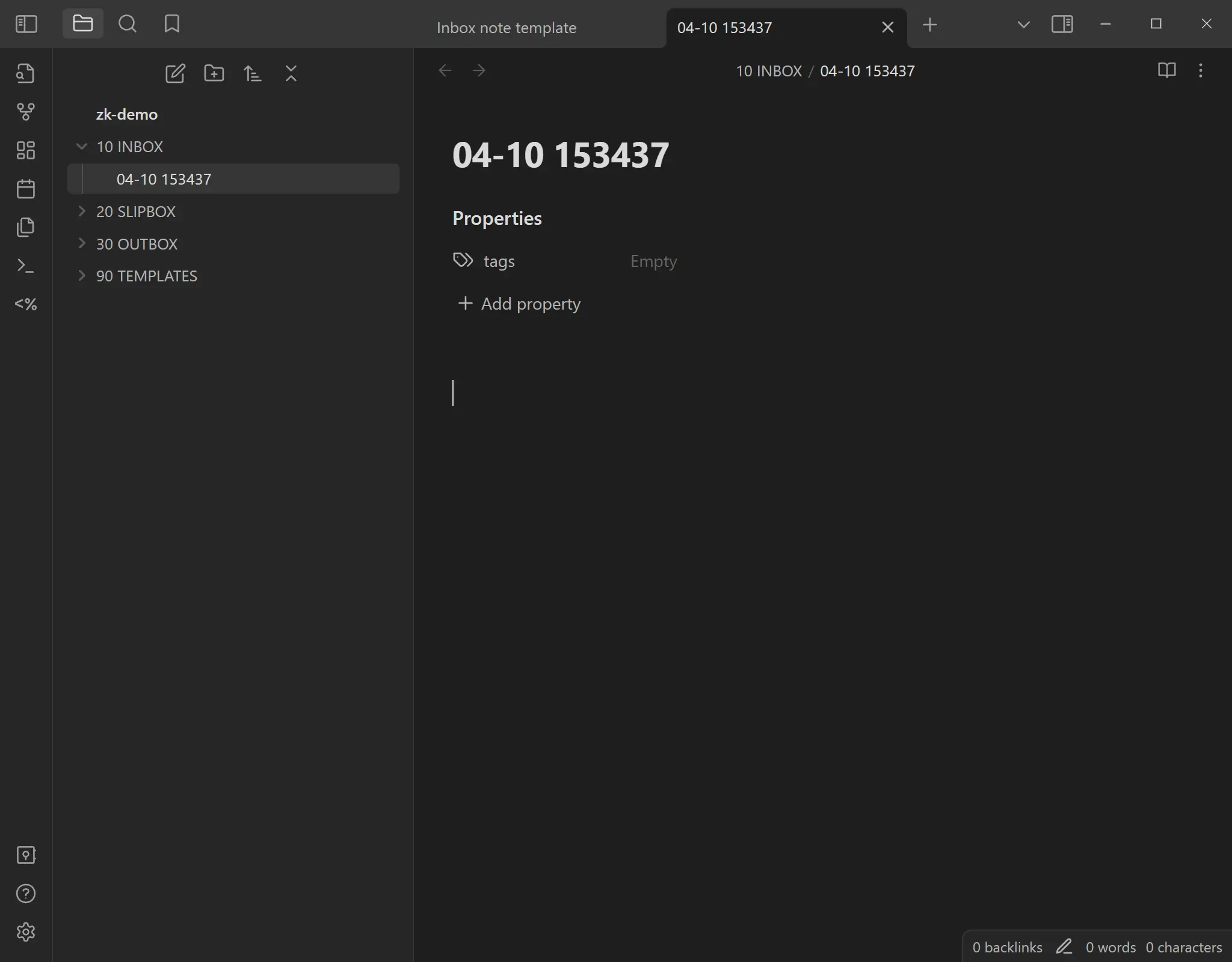1232x962 pixels.
Task: Expand the 20 SLIPBOX folder
Action: pyautogui.click(x=82, y=211)
